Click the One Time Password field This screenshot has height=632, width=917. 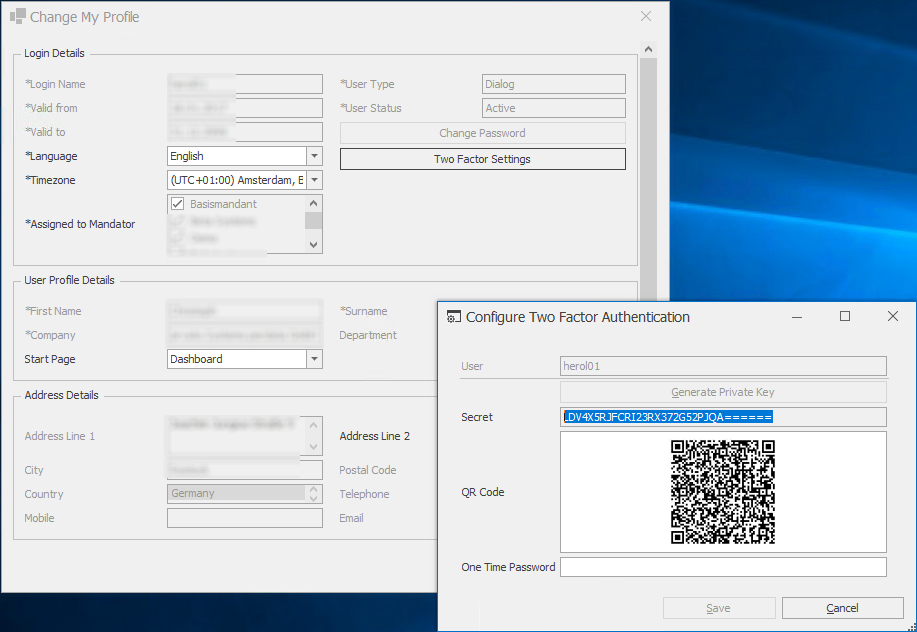tap(723, 567)
